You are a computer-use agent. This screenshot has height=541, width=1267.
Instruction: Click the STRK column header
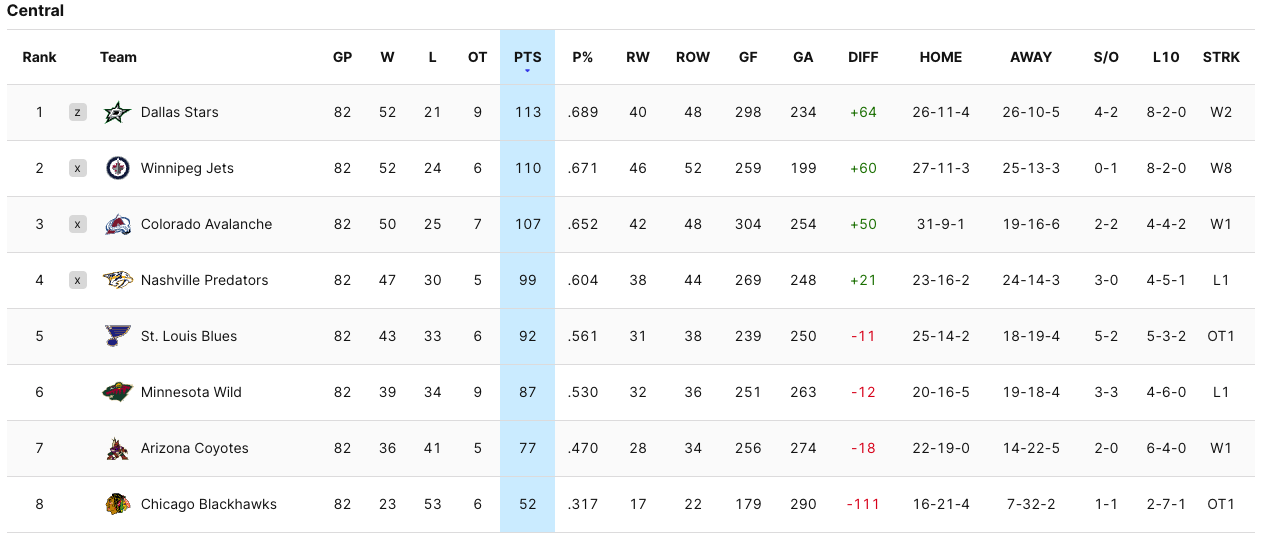pos(1221,57)
